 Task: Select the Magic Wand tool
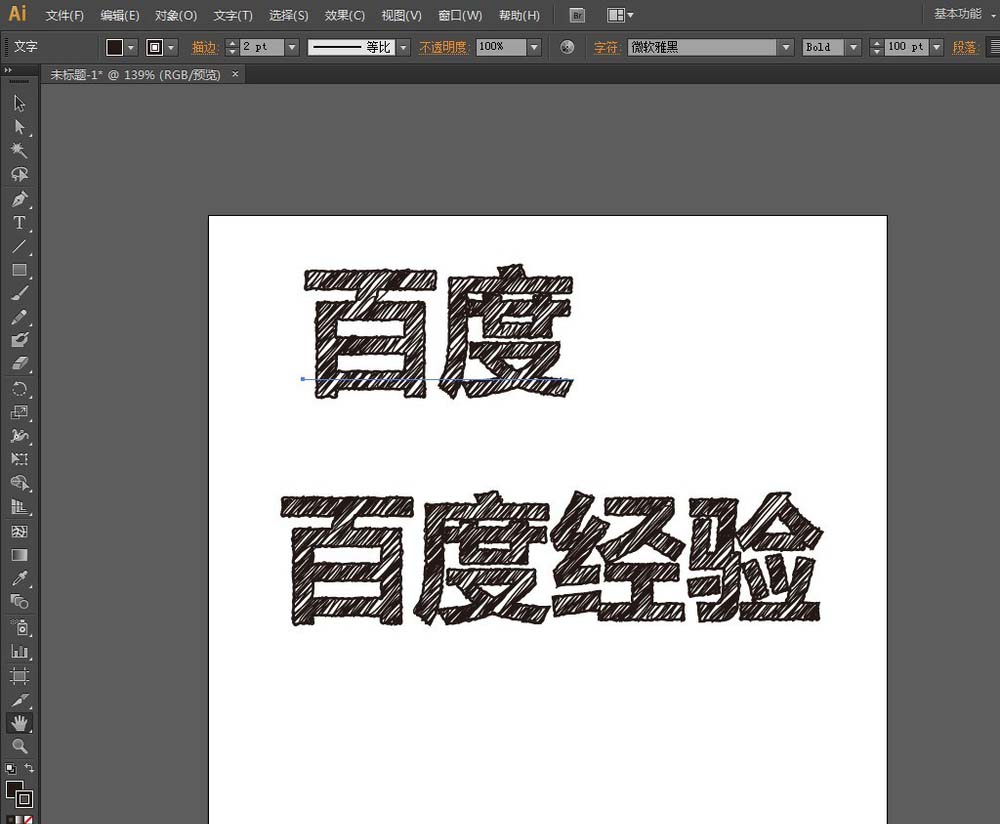click(19, 151)
